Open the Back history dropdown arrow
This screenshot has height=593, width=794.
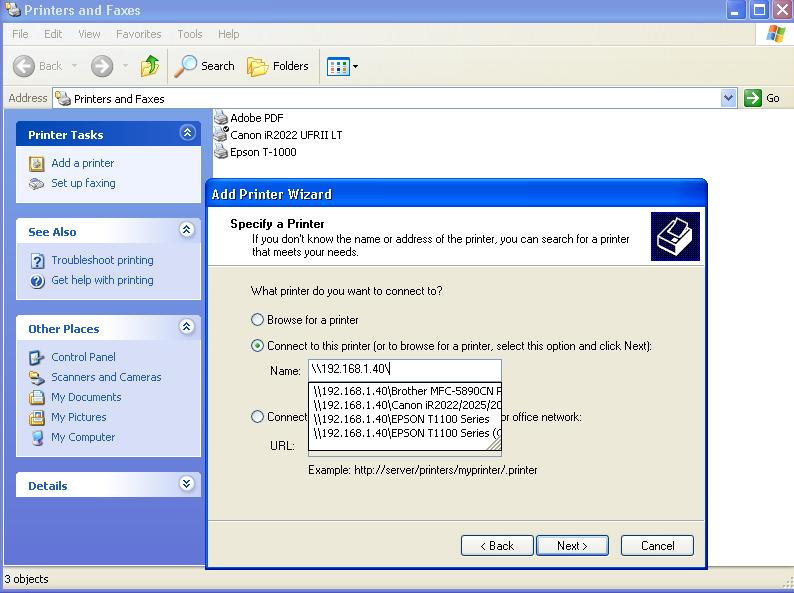(x=74, y=66)
